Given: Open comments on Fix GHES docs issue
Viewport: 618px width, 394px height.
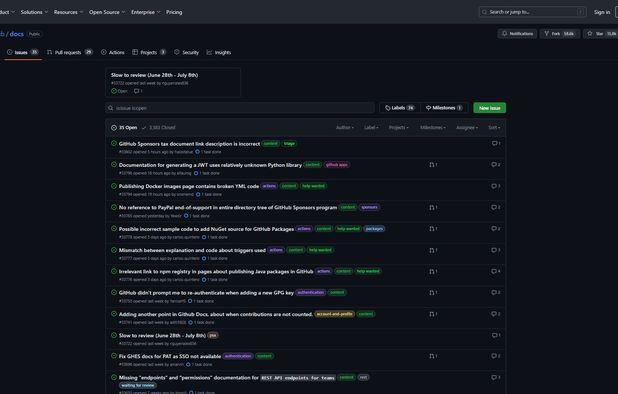Looking at the screenshot, I should [496, 356].
